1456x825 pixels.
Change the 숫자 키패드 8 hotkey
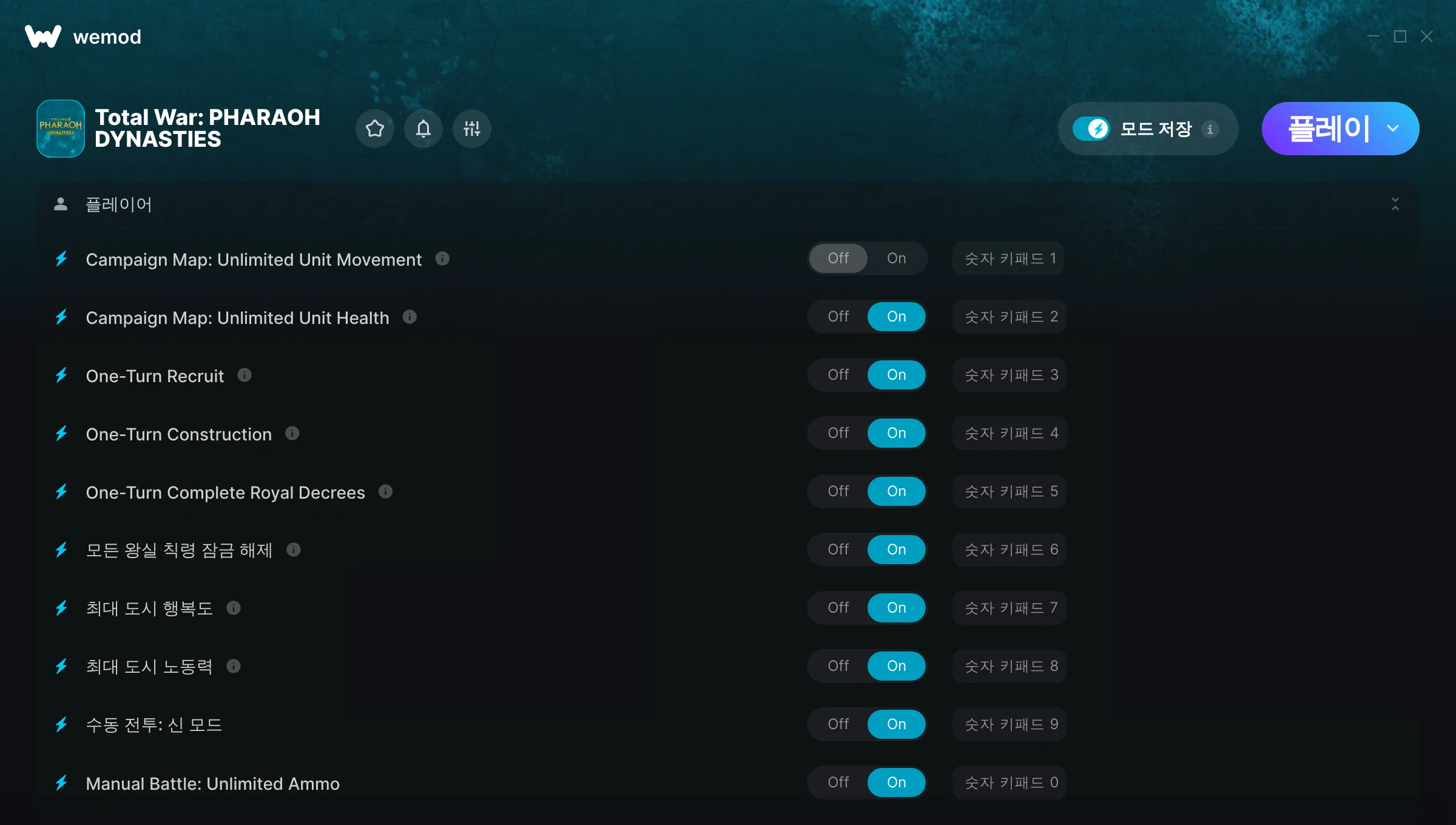coord(1009,666)
